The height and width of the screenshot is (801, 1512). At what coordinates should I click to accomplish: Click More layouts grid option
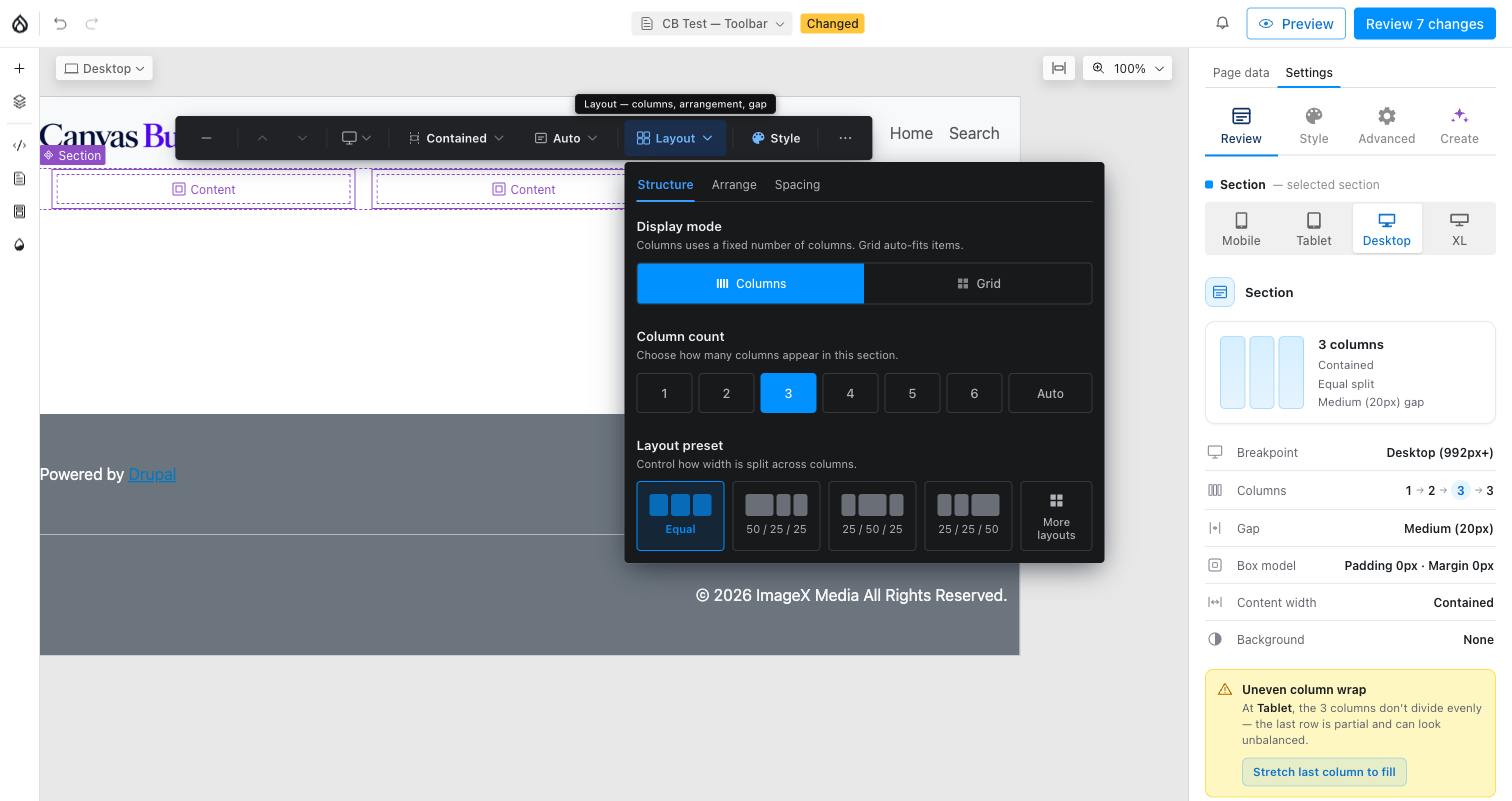[x=1056, y=516]
